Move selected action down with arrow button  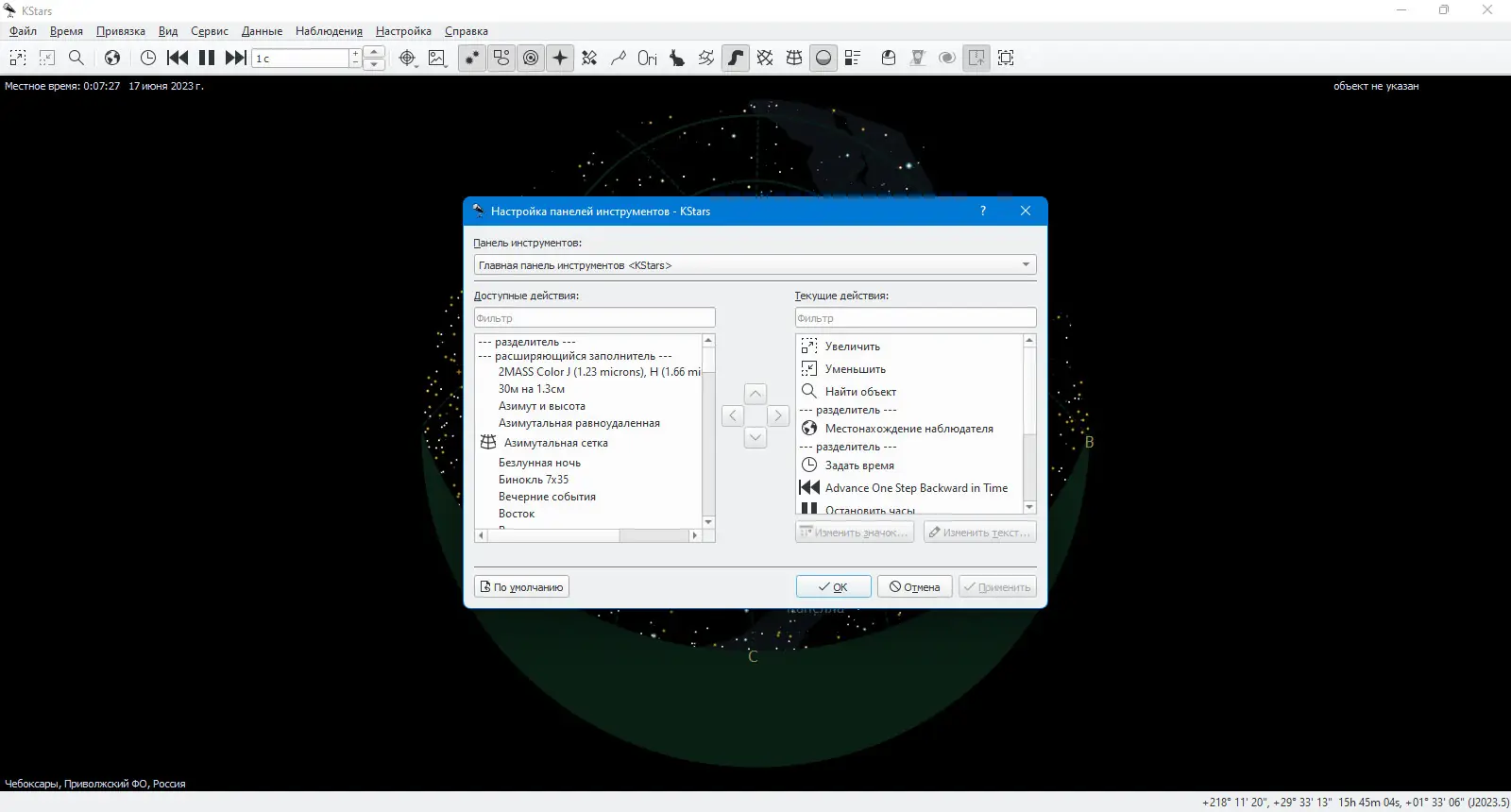tap(755, 437)
